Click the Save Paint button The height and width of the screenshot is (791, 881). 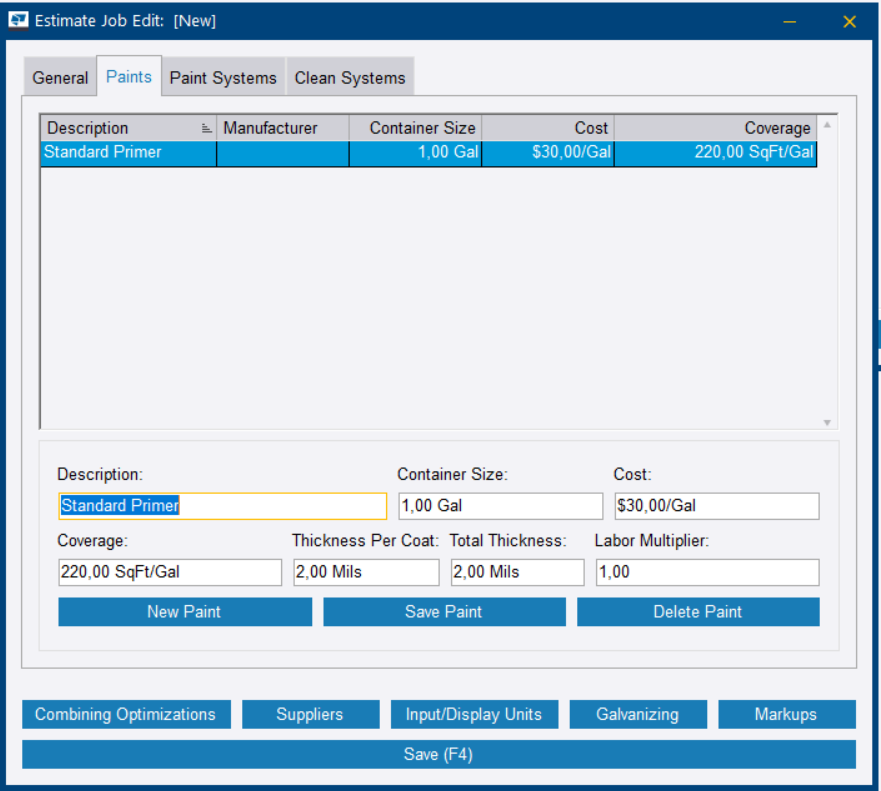[444, 612]
